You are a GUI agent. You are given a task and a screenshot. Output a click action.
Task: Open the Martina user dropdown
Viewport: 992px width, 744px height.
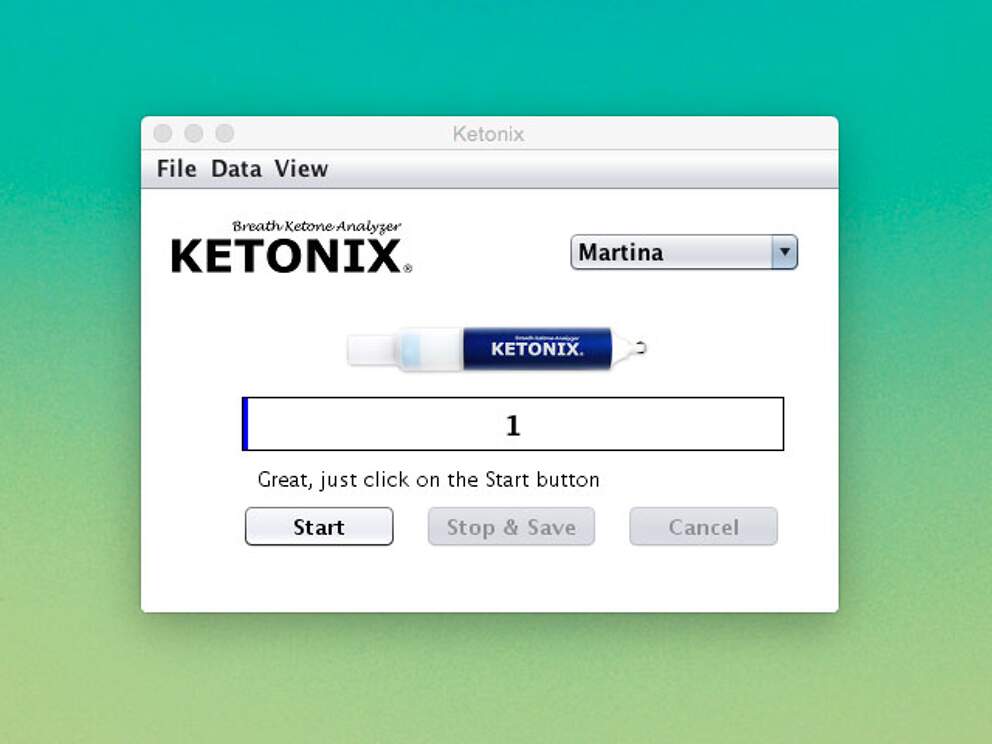683,252
